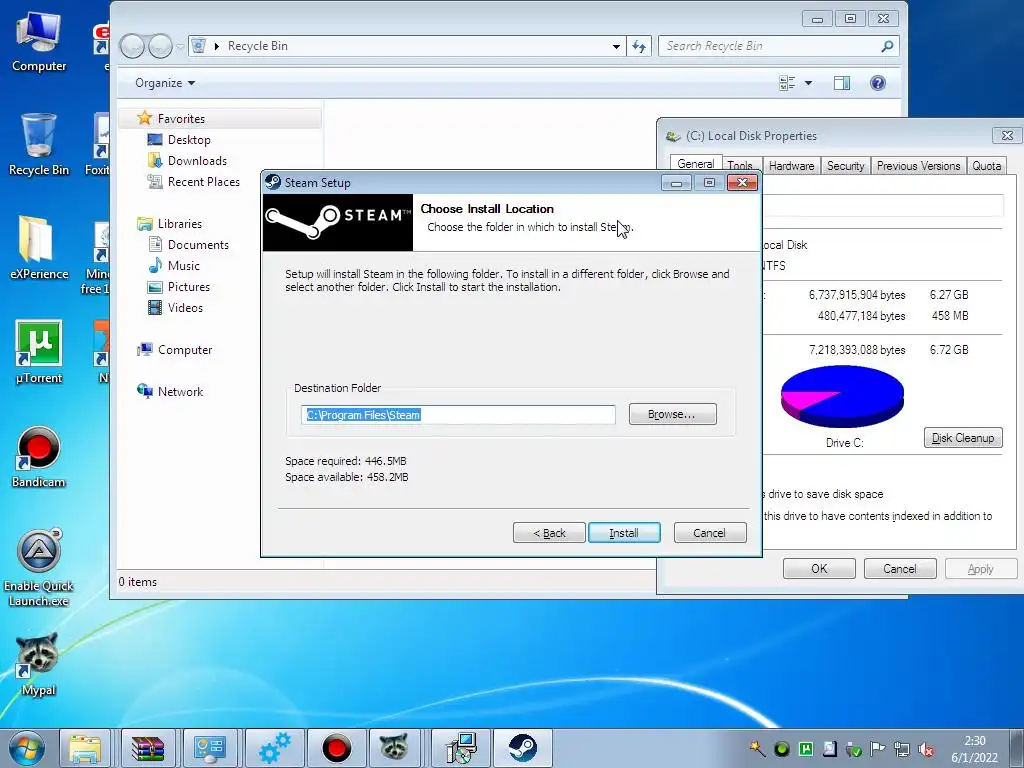1024x768 pixels.
Task: Launch the µTorrent desktop shortcut
Action: pyautogui.click(x=39, y=353)
